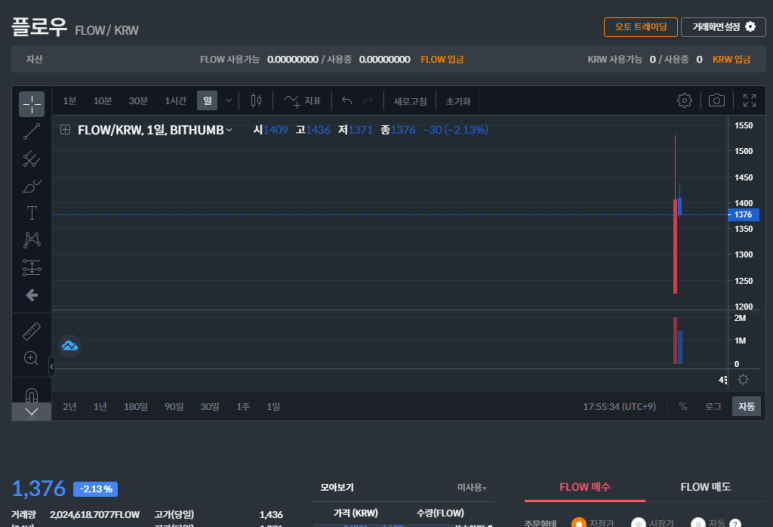Set chart range to 180일
The height and width of the screenshot is (527, 773).
click(136, 407)
